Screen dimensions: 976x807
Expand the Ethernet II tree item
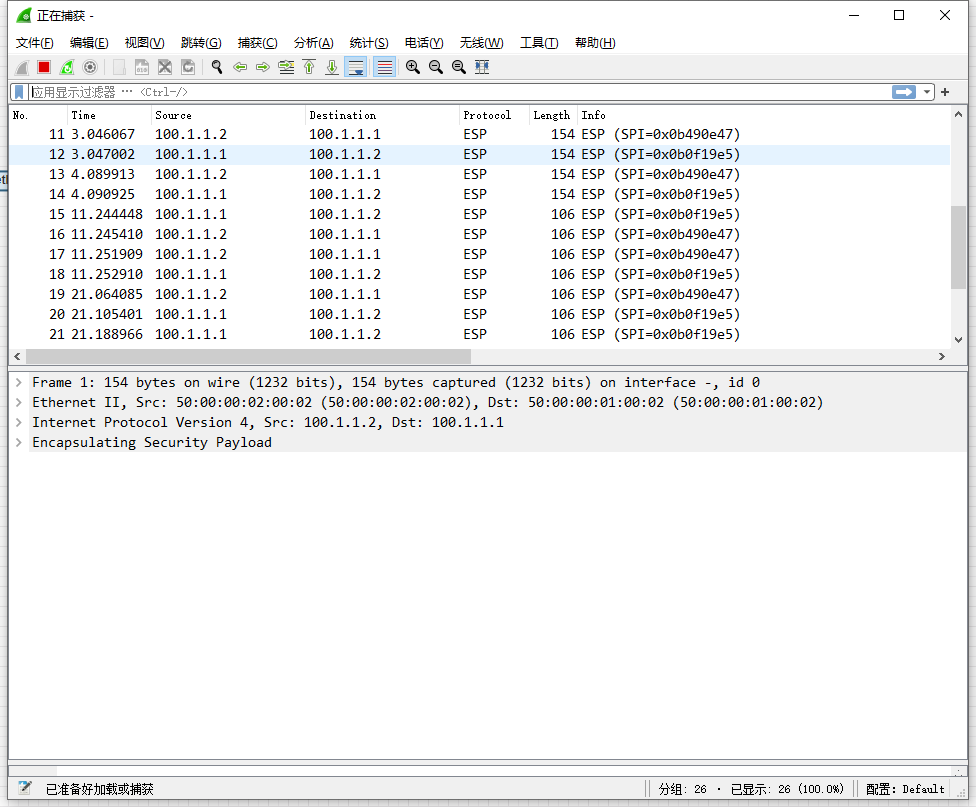pyautogui.click(x=18, y=402)
